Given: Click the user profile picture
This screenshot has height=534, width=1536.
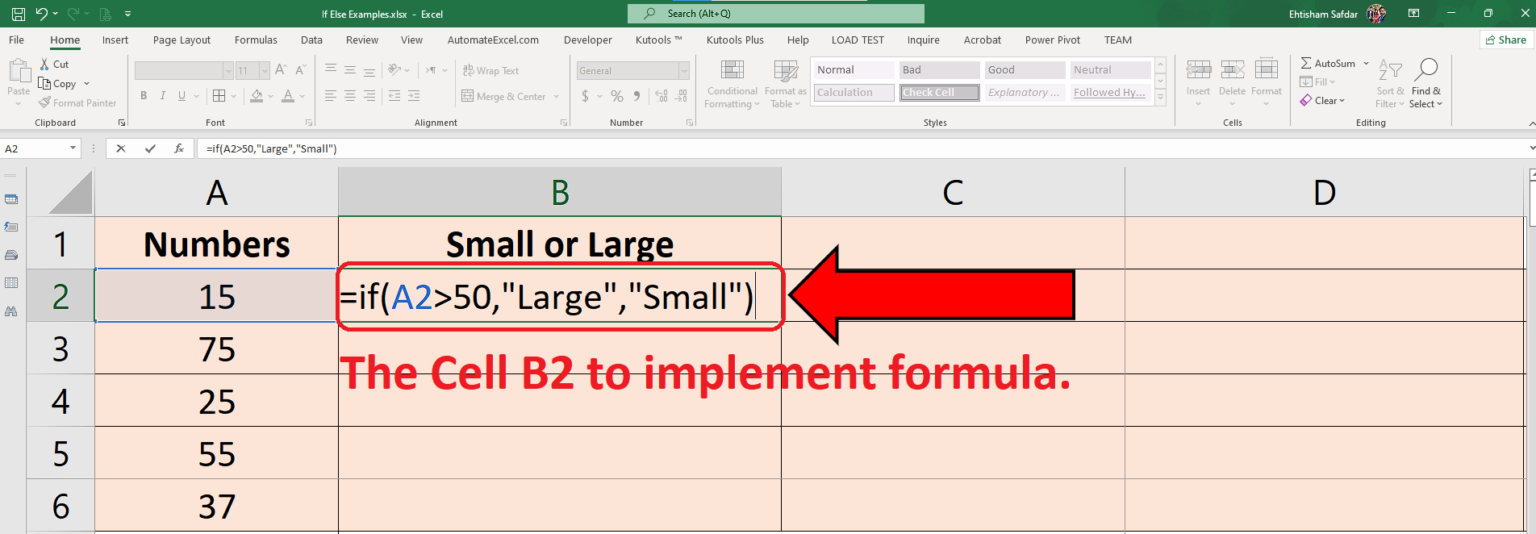Looking at the screenshot, I should 1376,13.
